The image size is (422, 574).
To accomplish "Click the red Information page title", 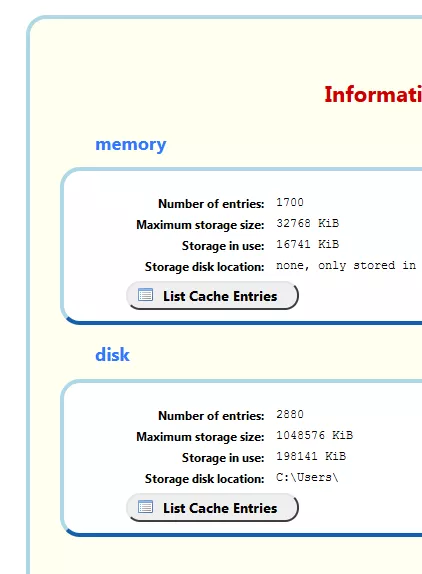I will pos(373,94).
